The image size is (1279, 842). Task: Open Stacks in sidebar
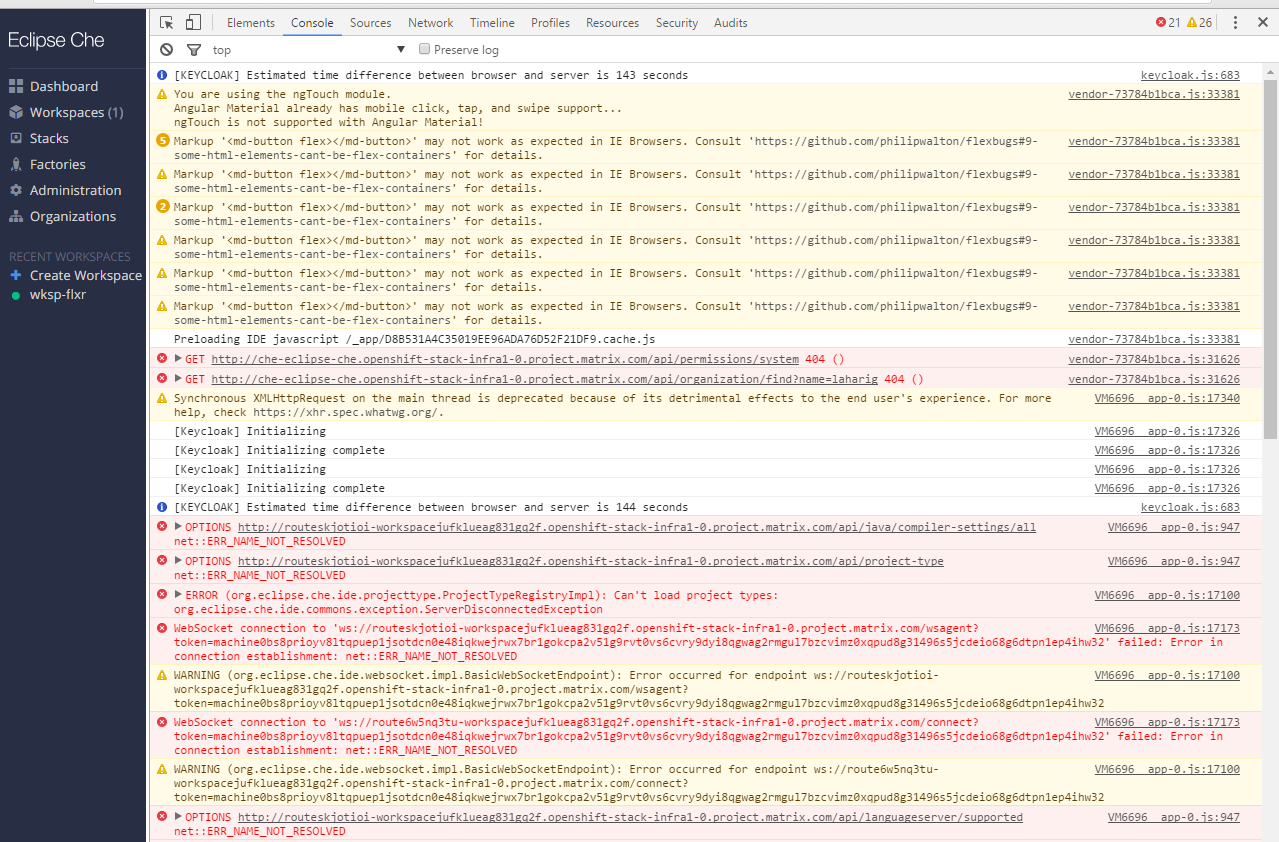tap(49, 138)
